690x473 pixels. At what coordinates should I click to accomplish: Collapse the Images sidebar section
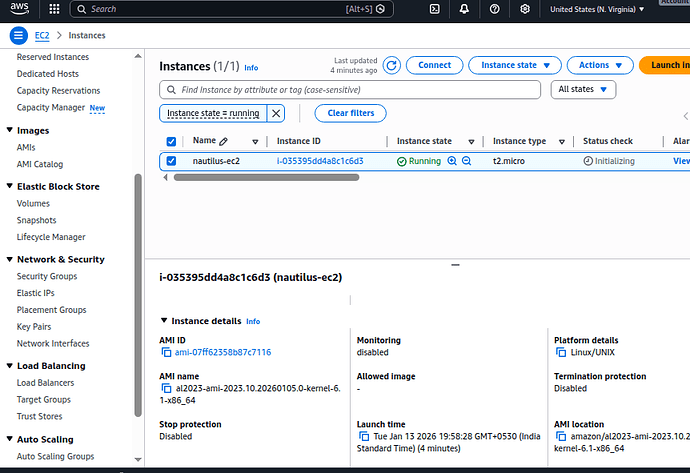[10, 130]
